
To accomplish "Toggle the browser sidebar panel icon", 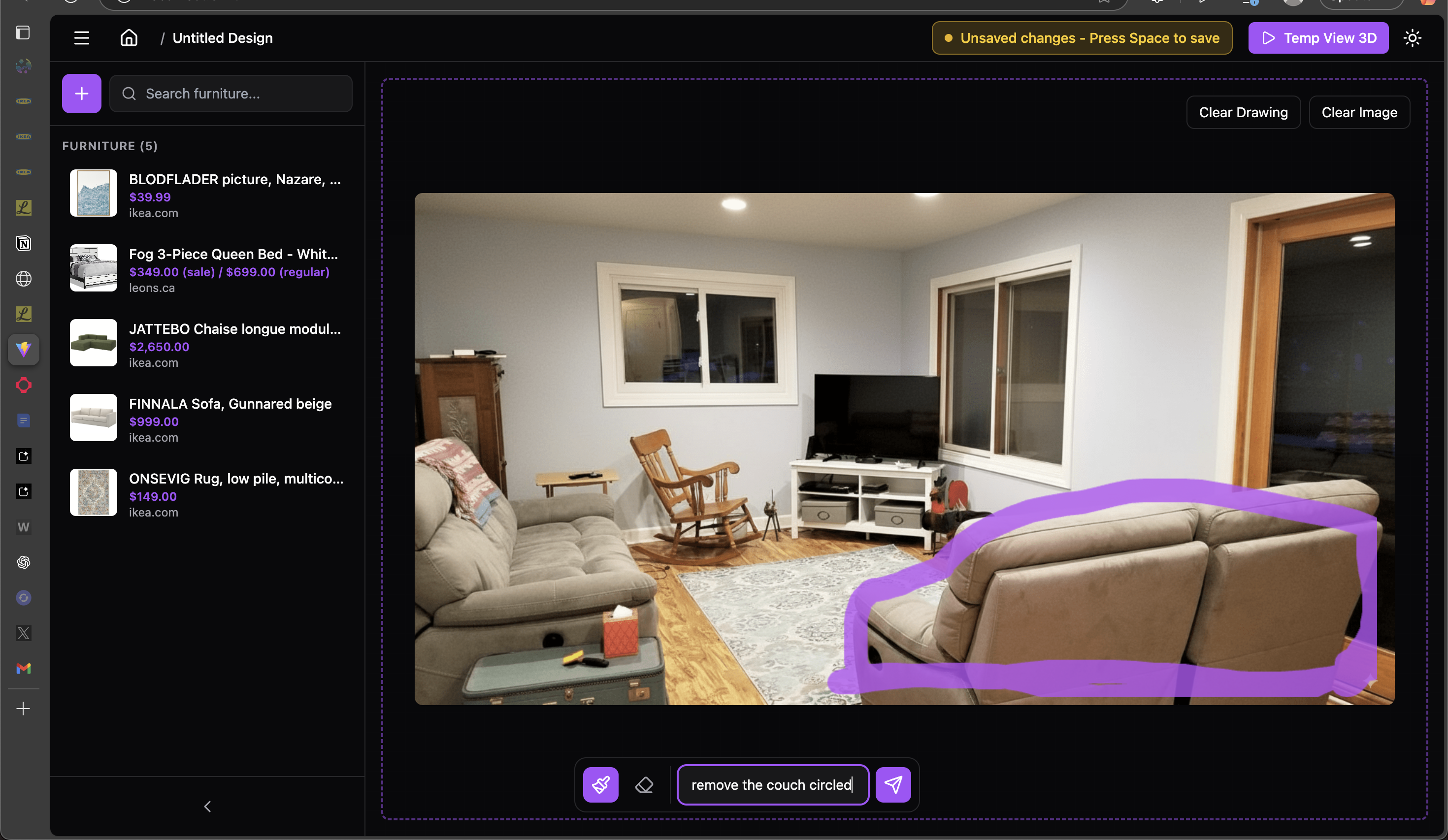I will pos(23,33).
